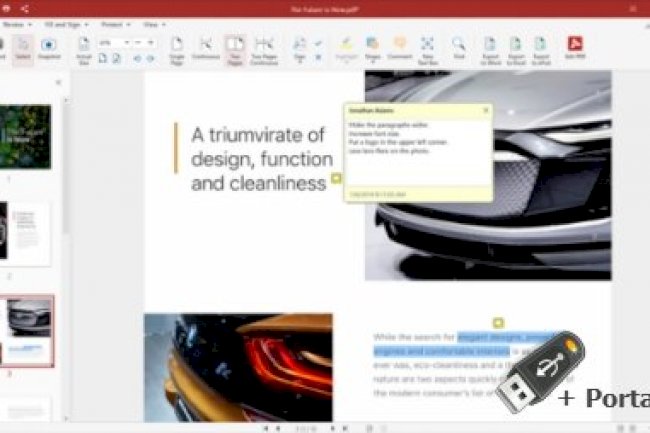This screenshot has width=650, height=433.
Task: Rotate view using right rotate arrow
Action: [x=150, y=58]
